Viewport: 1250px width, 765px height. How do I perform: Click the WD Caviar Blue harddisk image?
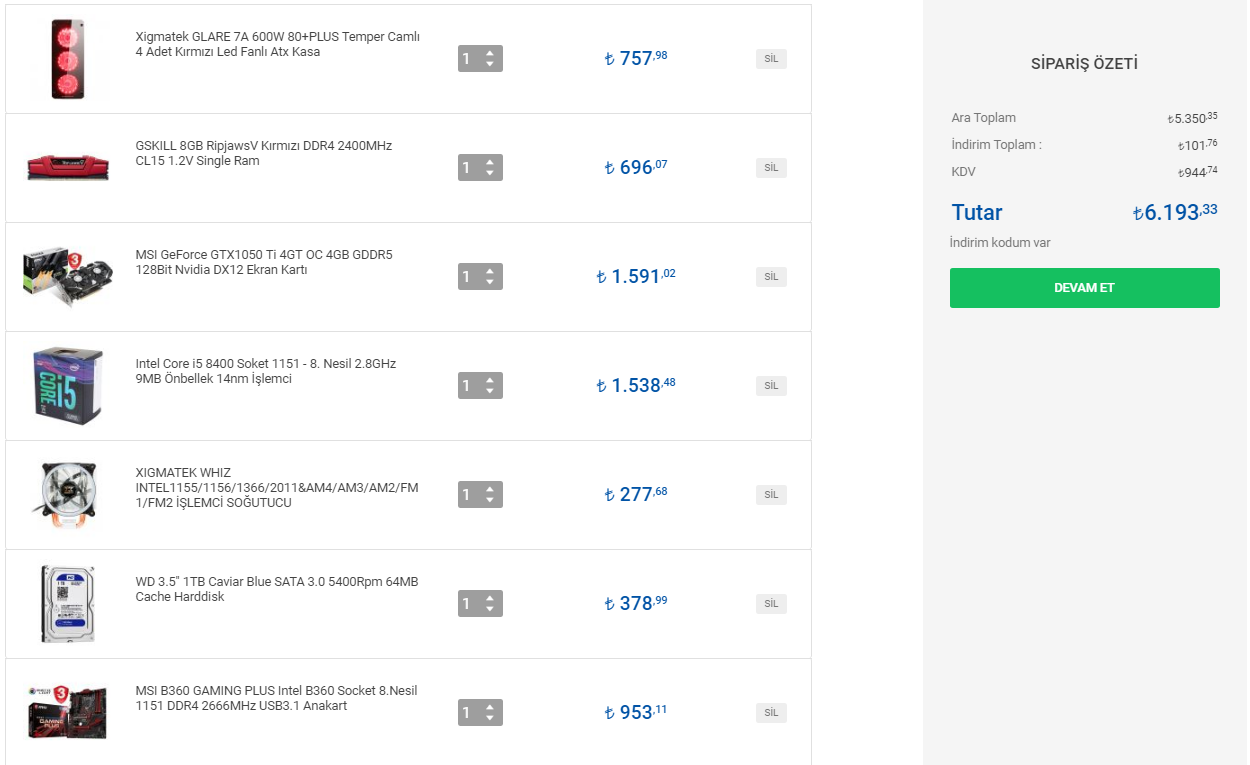click(x=67, y=603)
